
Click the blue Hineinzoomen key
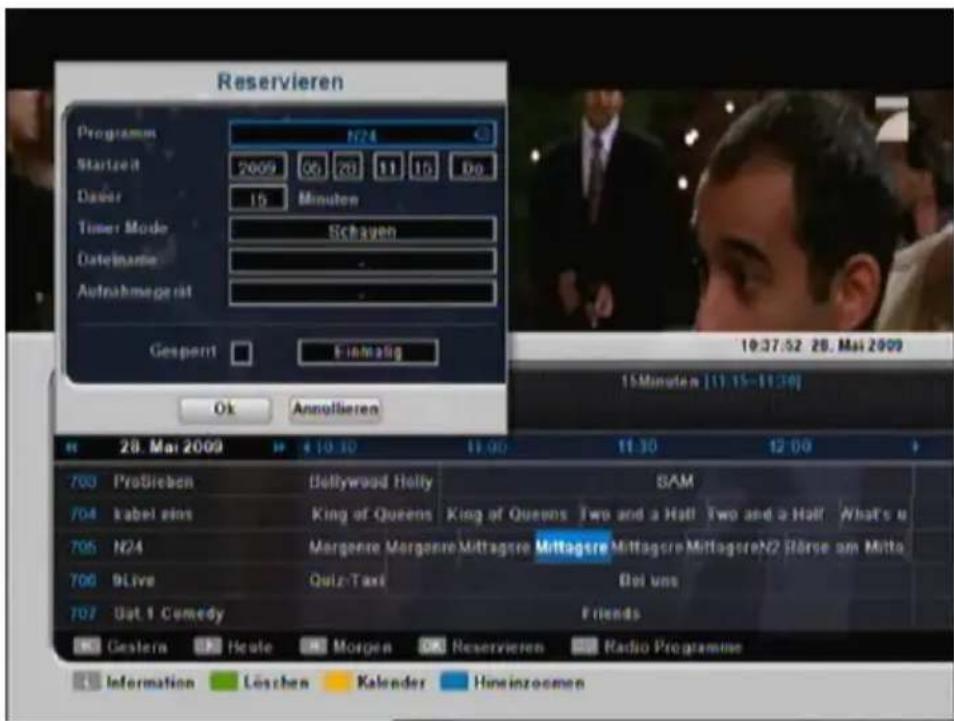pos(454,681)
